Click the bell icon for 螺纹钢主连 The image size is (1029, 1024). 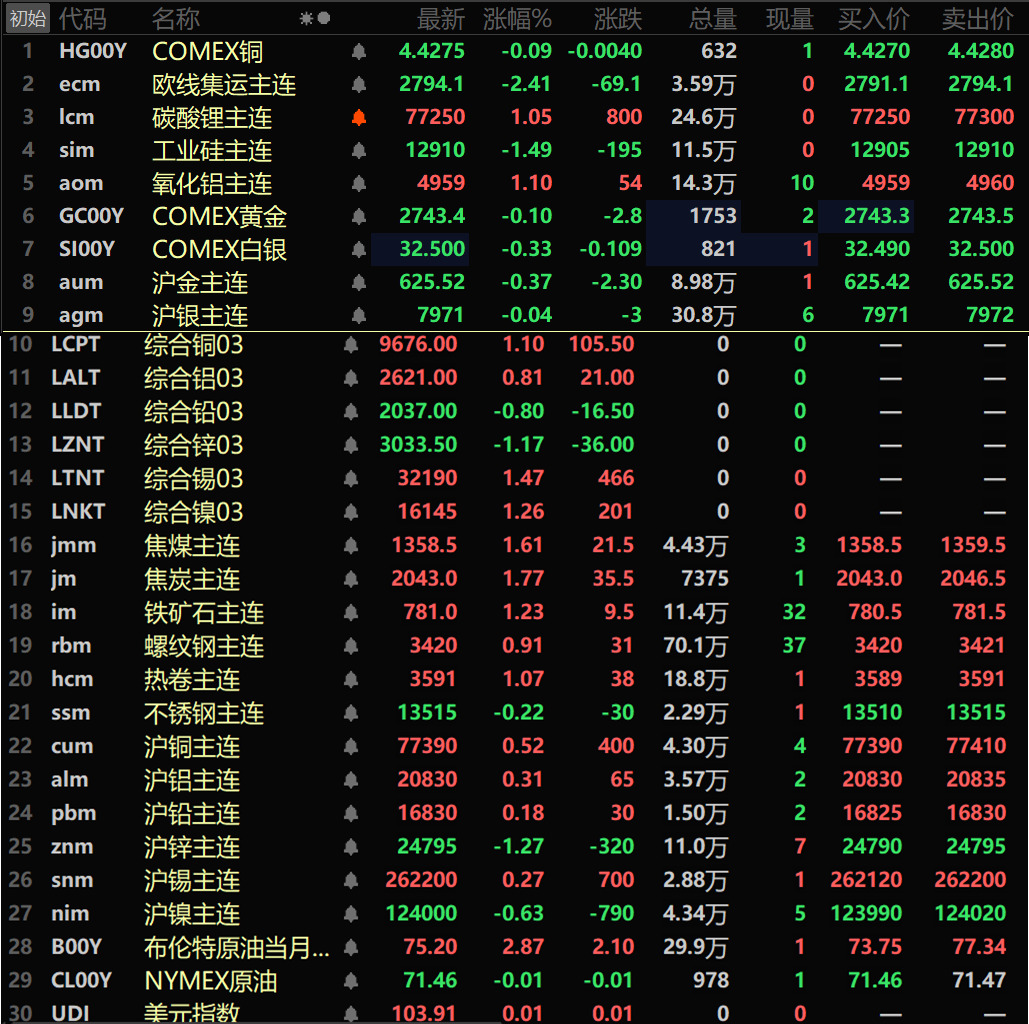tap(351, 646)
